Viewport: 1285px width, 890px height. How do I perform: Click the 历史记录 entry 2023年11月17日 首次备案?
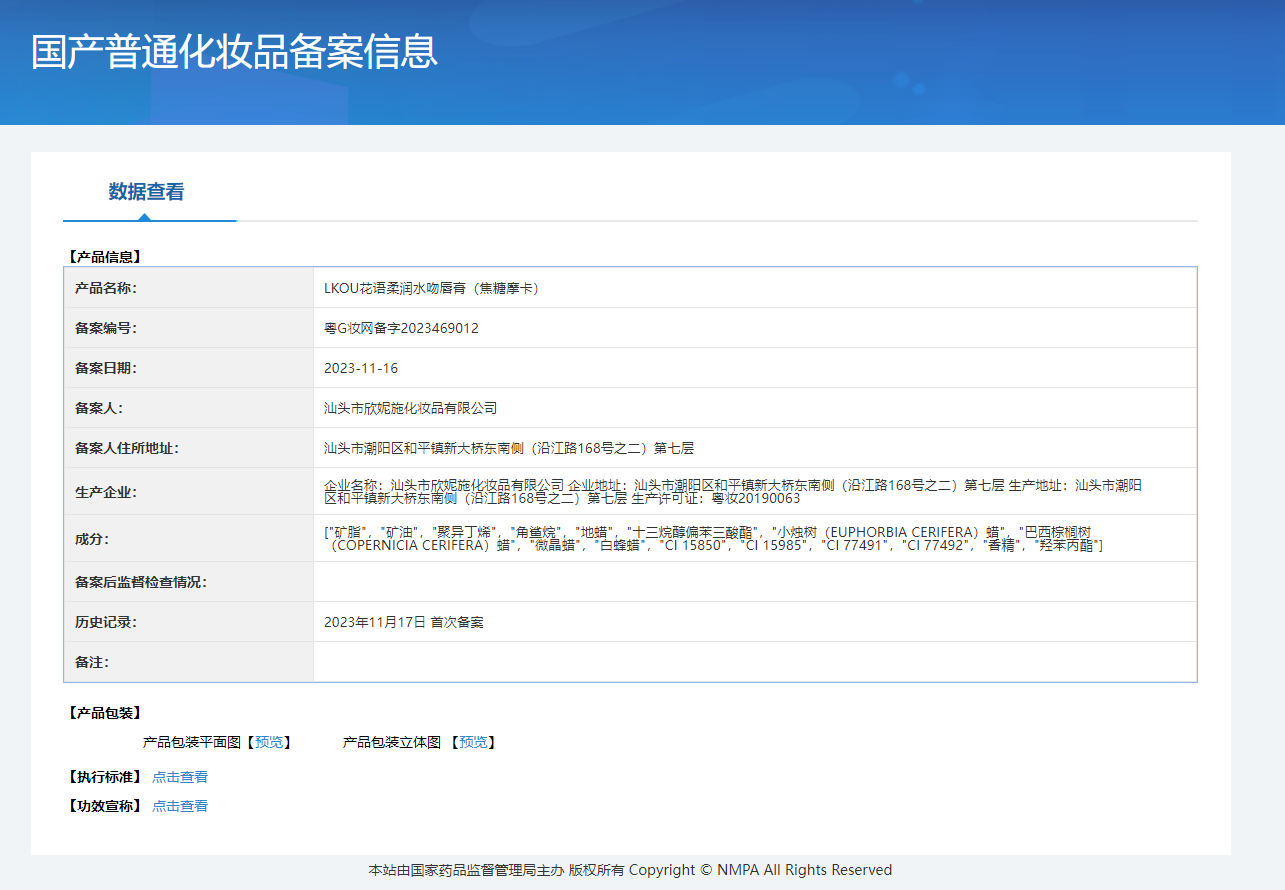[403, 622]
